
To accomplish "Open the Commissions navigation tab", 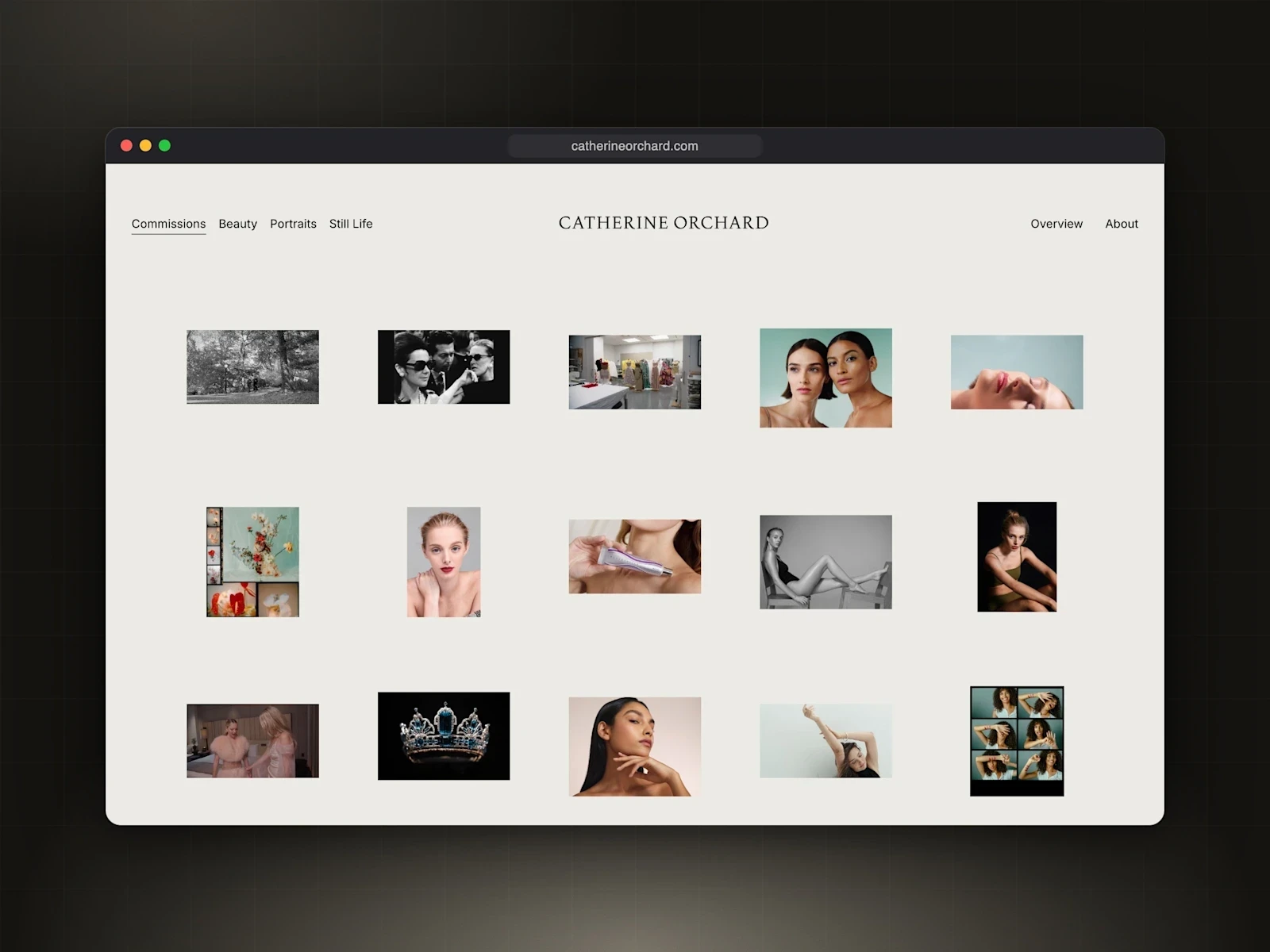I will click(168, 224).
